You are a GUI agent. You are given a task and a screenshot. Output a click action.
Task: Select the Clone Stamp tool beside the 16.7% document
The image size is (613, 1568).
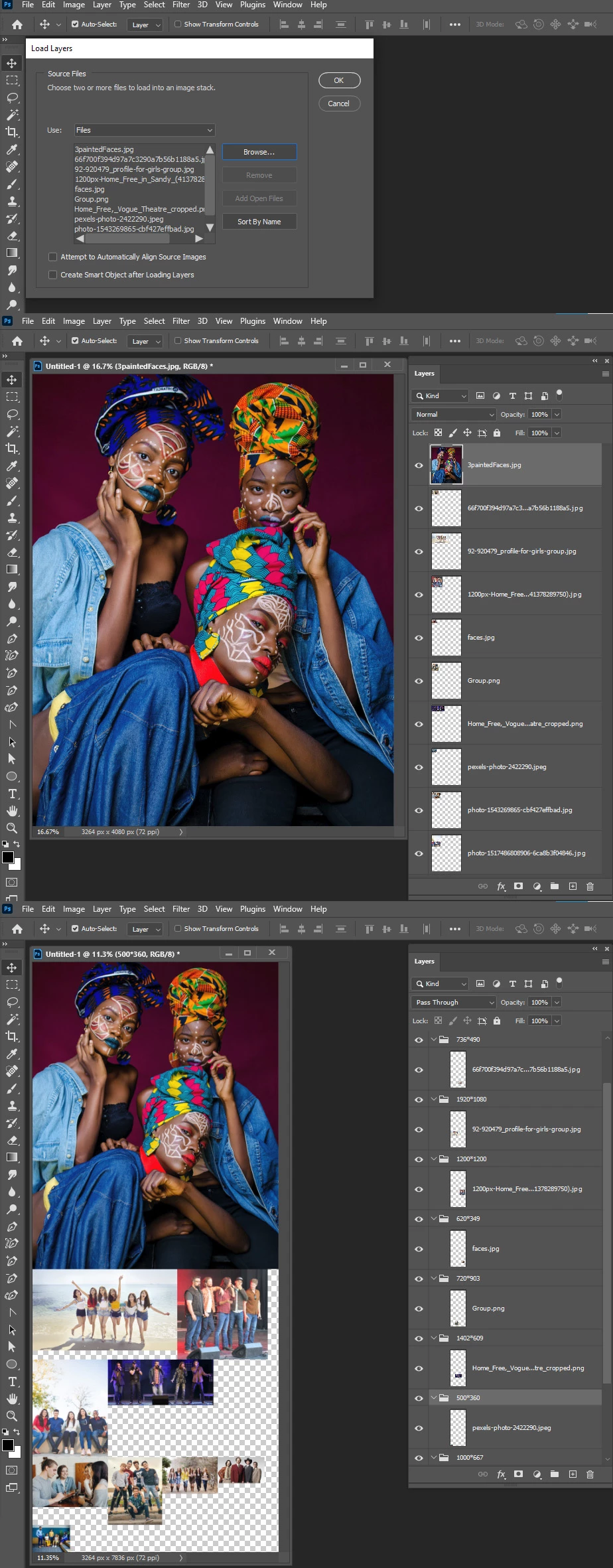click(12, 518)
